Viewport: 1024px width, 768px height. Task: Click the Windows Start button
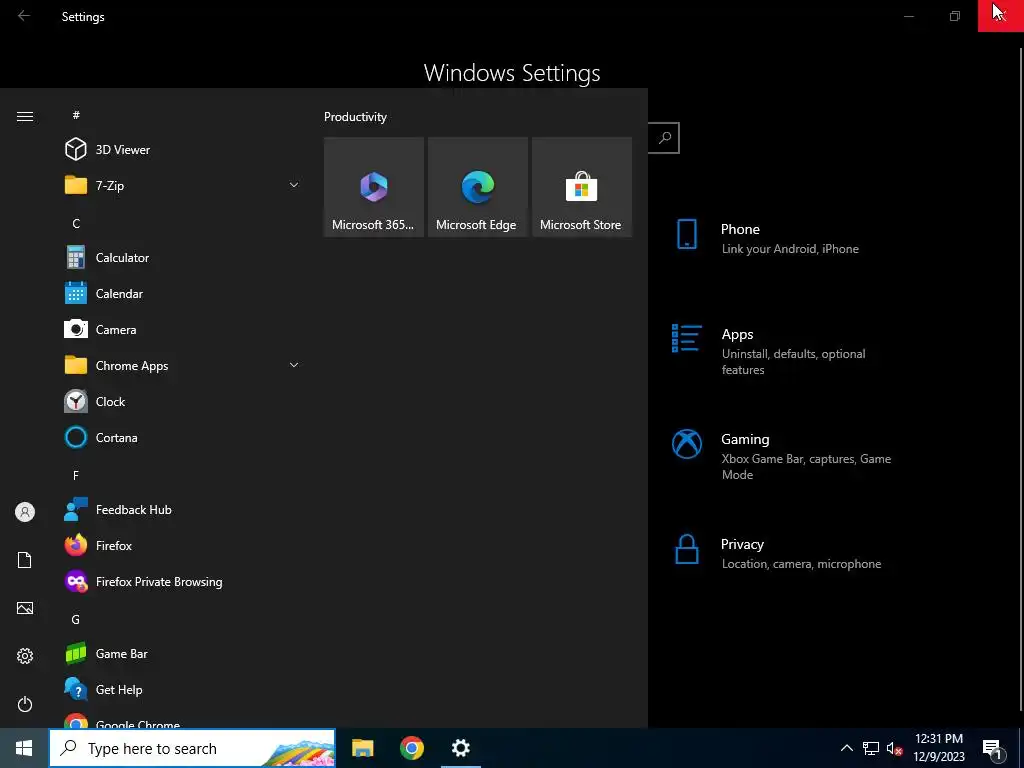click(24, 748)
